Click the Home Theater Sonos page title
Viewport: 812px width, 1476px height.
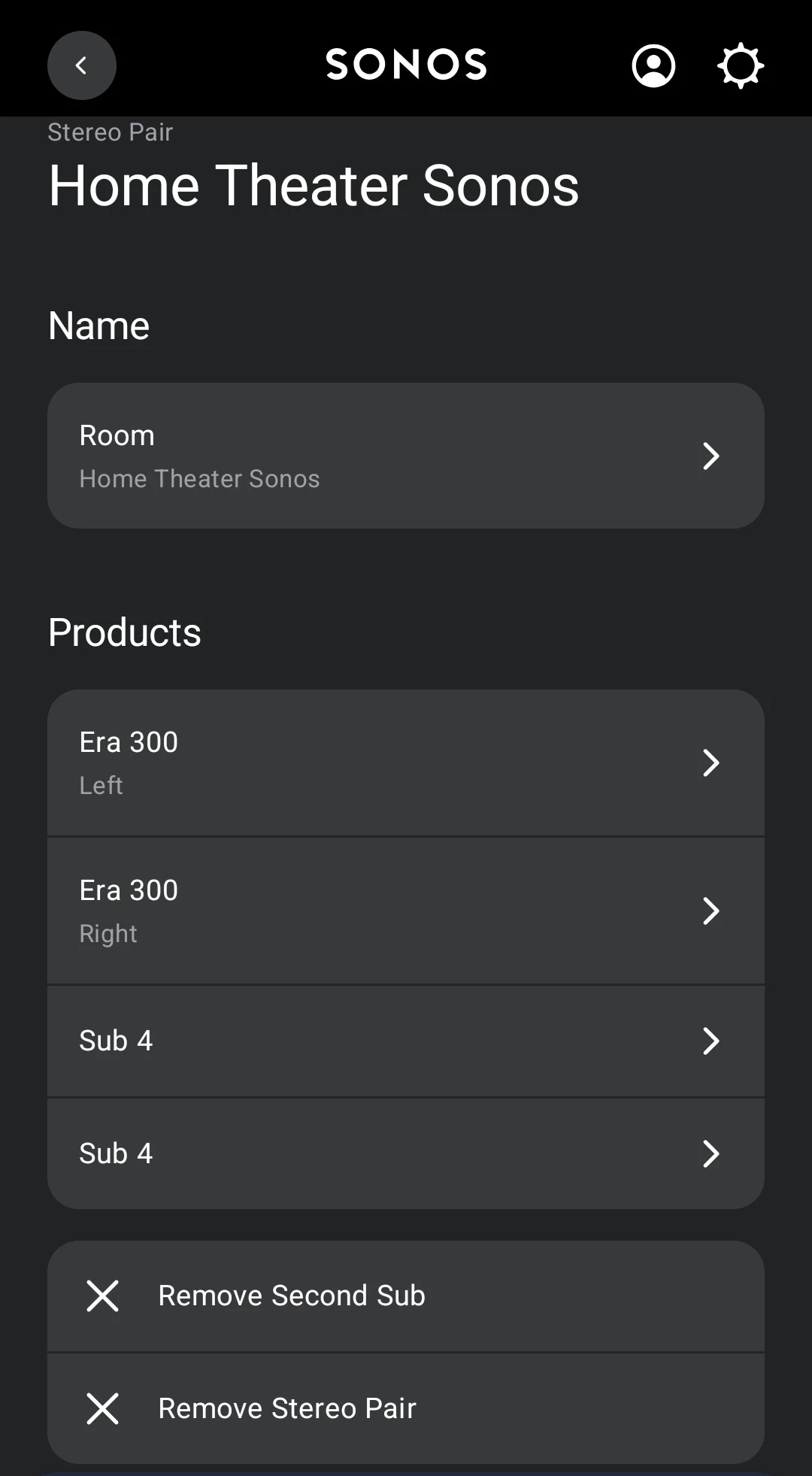click(x=314, y=186)
